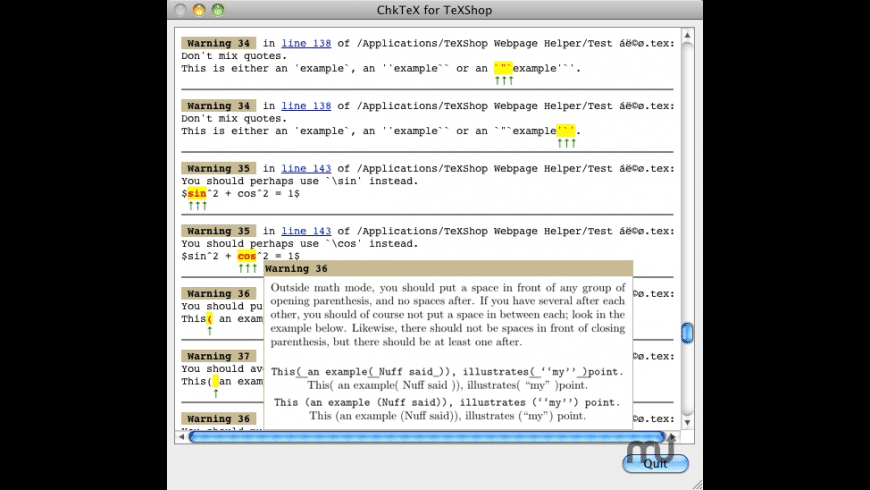Click the highlighted space under Warning 37
The image size is (870, 490).
coord(216,382)
